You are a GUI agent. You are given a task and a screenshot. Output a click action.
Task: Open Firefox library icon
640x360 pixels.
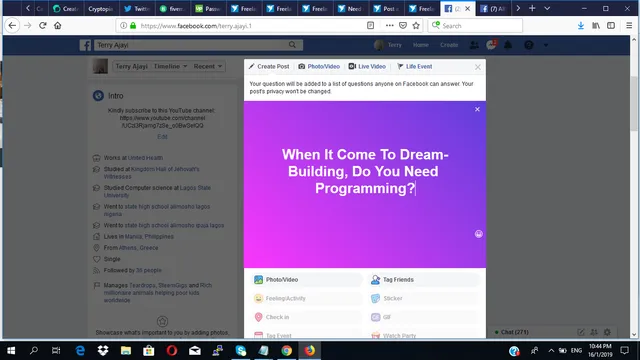click(596, 26)
